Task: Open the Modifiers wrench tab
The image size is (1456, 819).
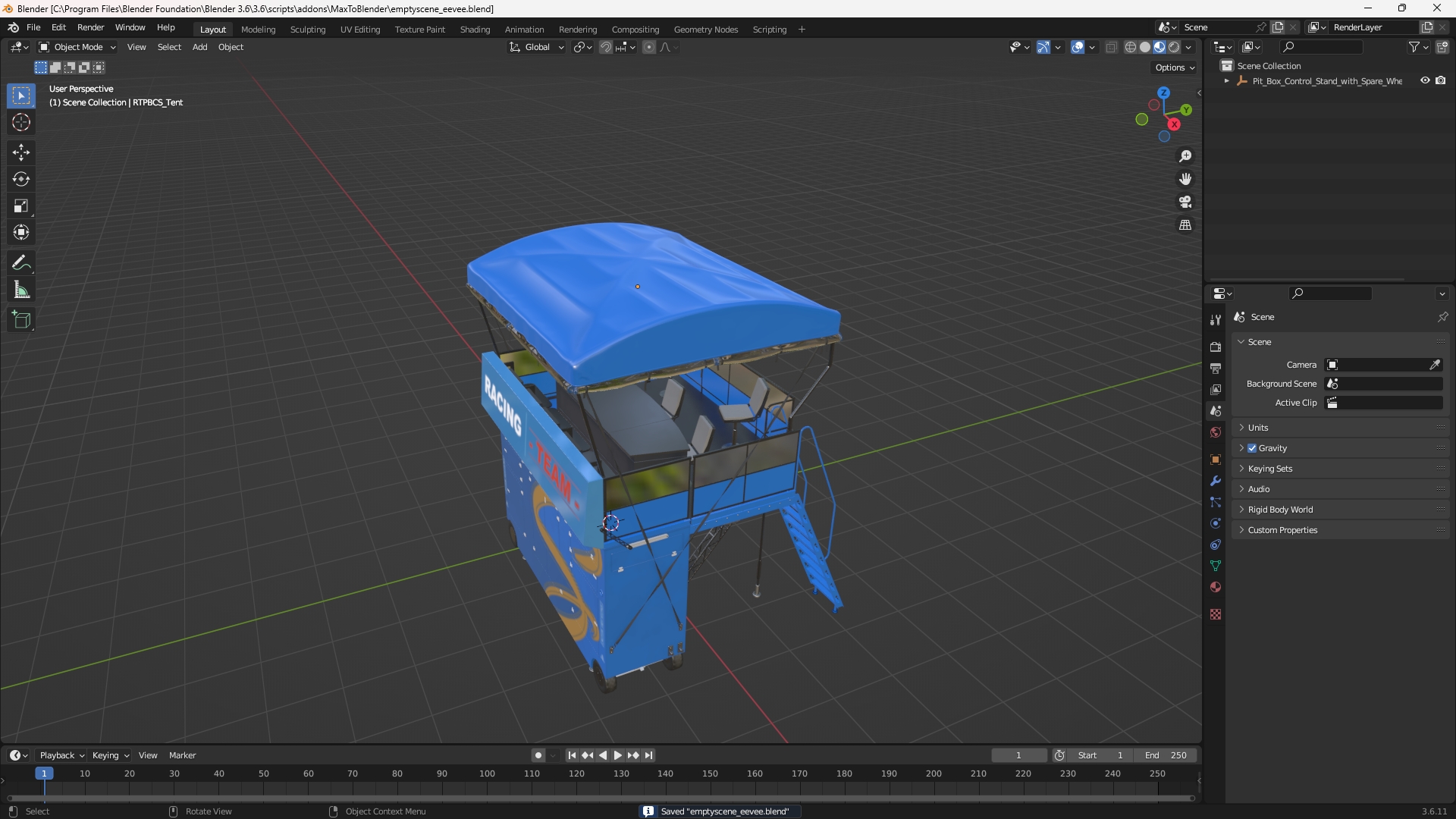Action: 1216,481
